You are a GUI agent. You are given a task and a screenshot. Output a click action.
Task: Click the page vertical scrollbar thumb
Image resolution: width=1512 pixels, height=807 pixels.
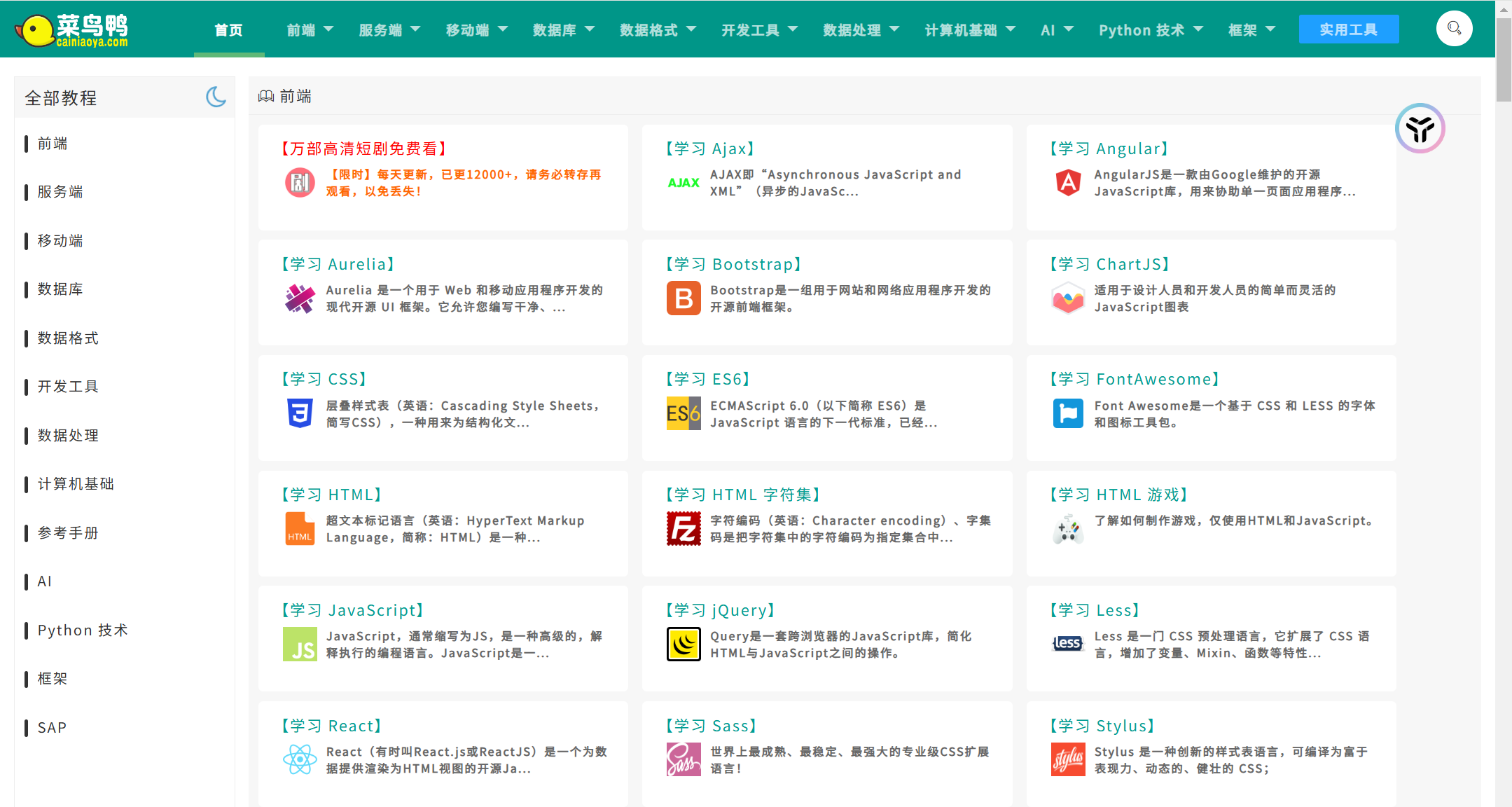click(x=1504, y=60)
